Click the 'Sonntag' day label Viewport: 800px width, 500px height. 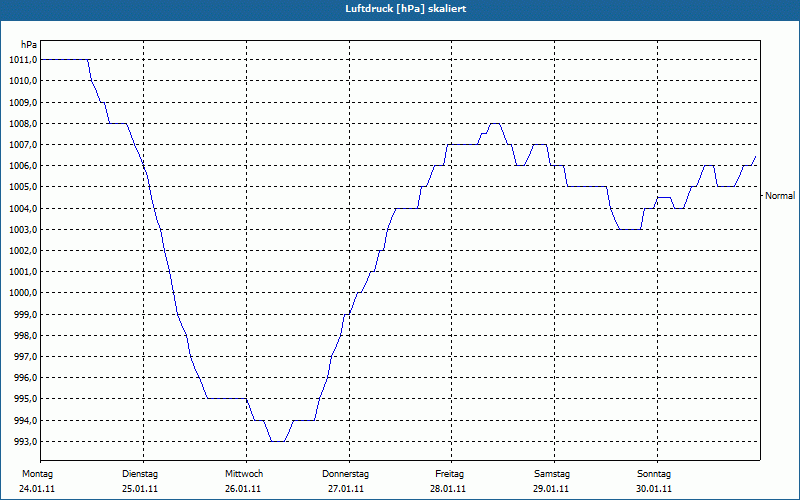(x=654, y=474)
